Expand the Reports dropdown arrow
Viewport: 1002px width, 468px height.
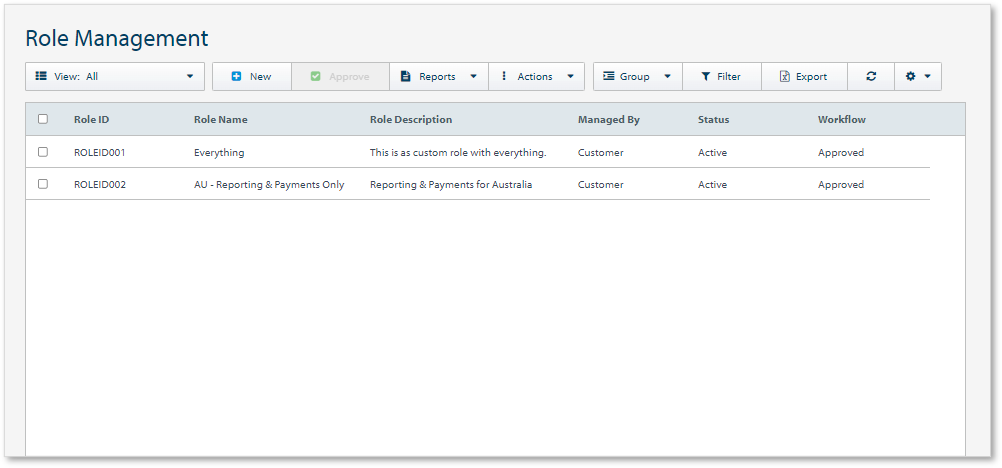(473, 77)
